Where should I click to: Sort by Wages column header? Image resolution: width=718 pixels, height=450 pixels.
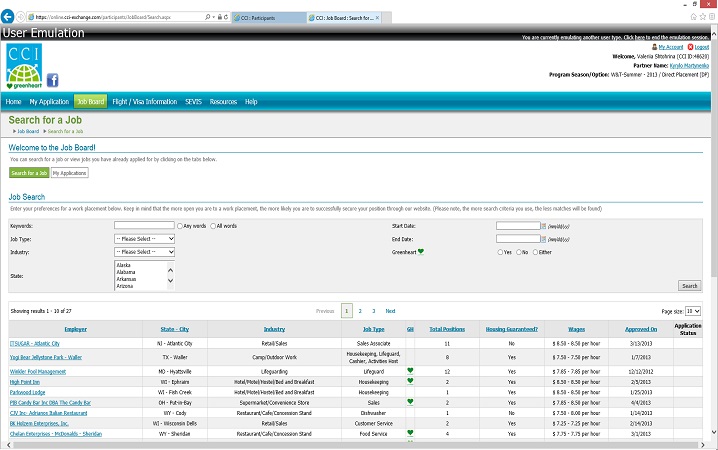click(x=577, y=329)
